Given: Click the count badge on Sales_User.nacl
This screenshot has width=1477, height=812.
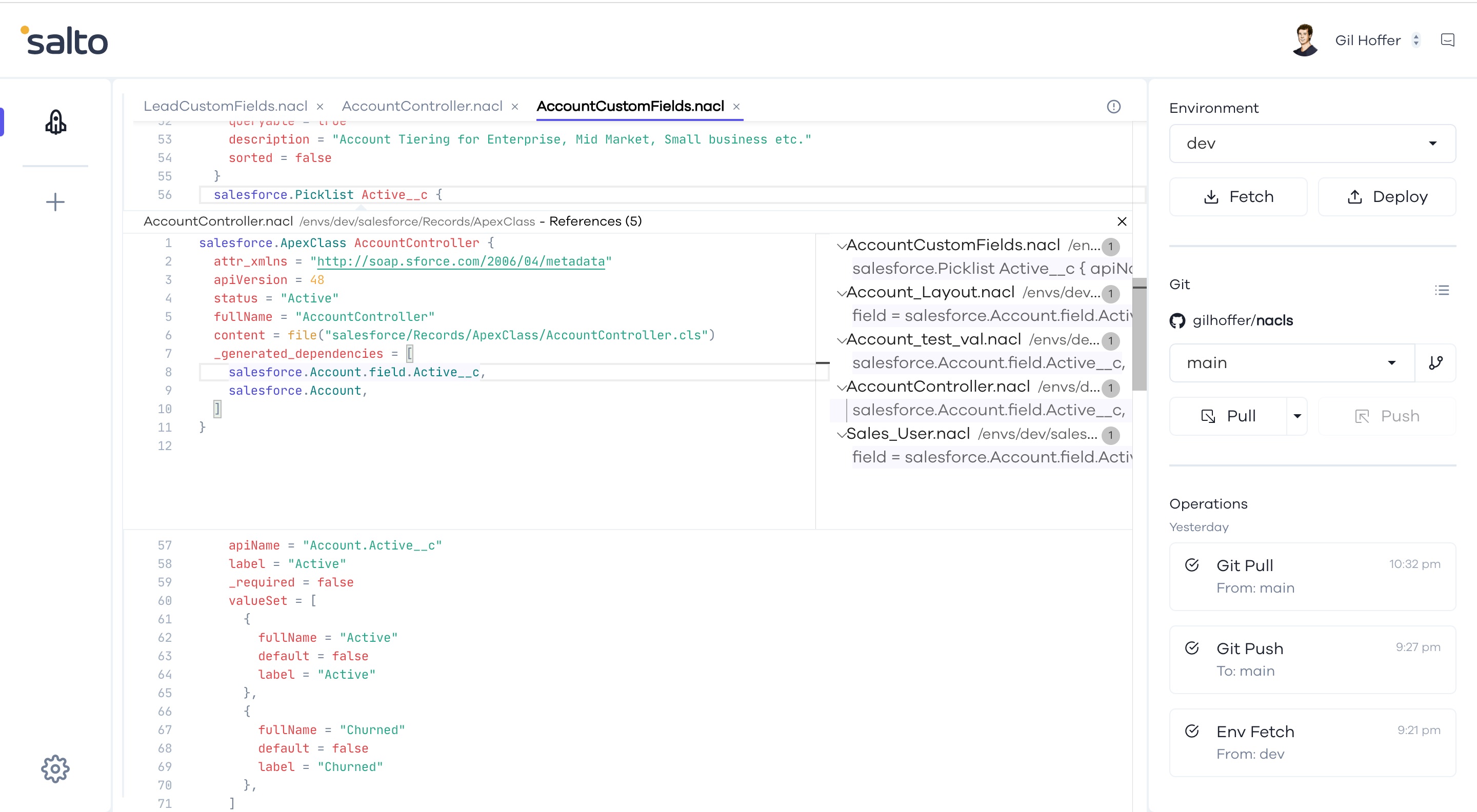Looking at the screenshot, I should [1111, 435].
